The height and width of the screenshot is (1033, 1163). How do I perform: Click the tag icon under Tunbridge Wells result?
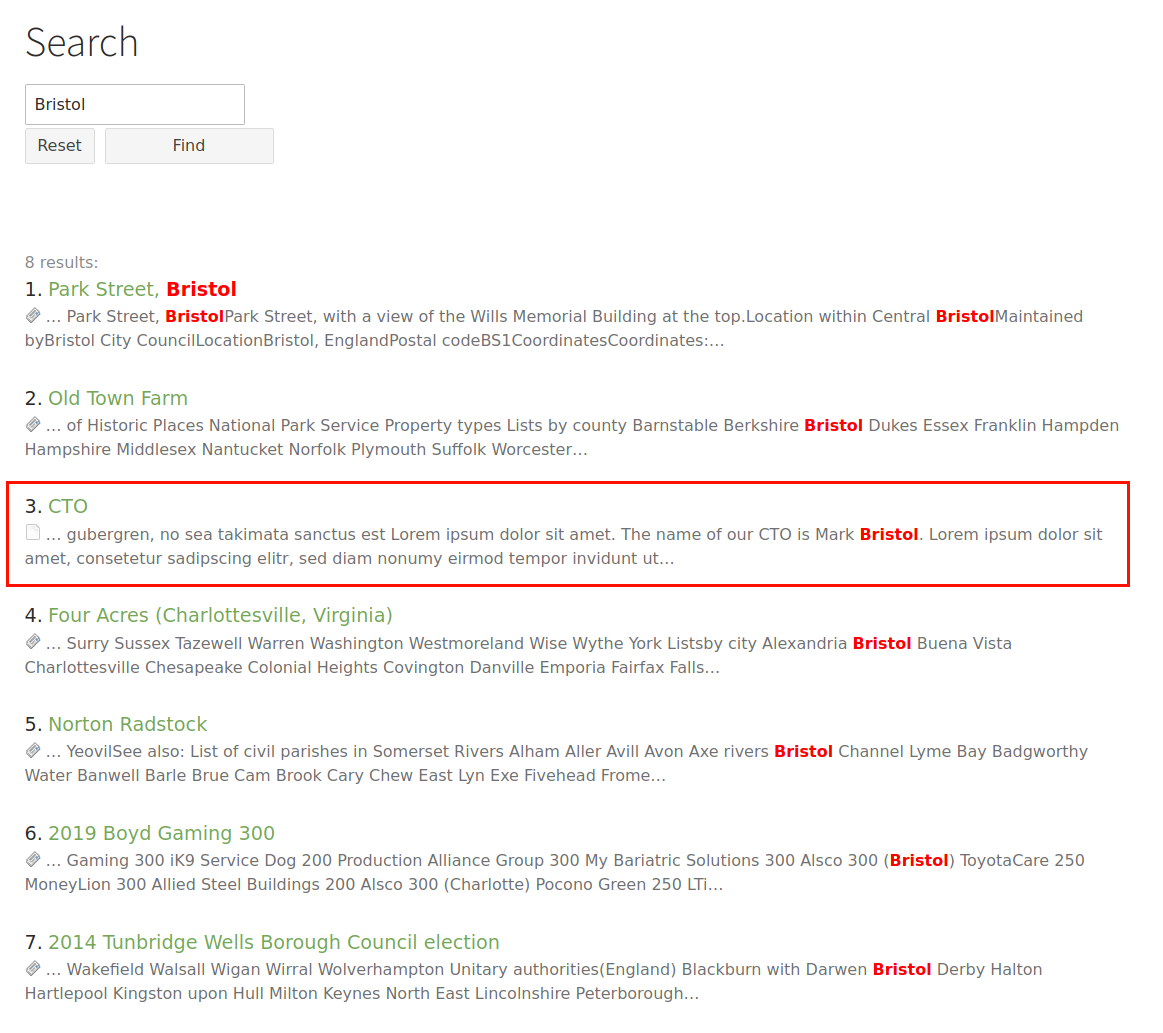point(31,969)
